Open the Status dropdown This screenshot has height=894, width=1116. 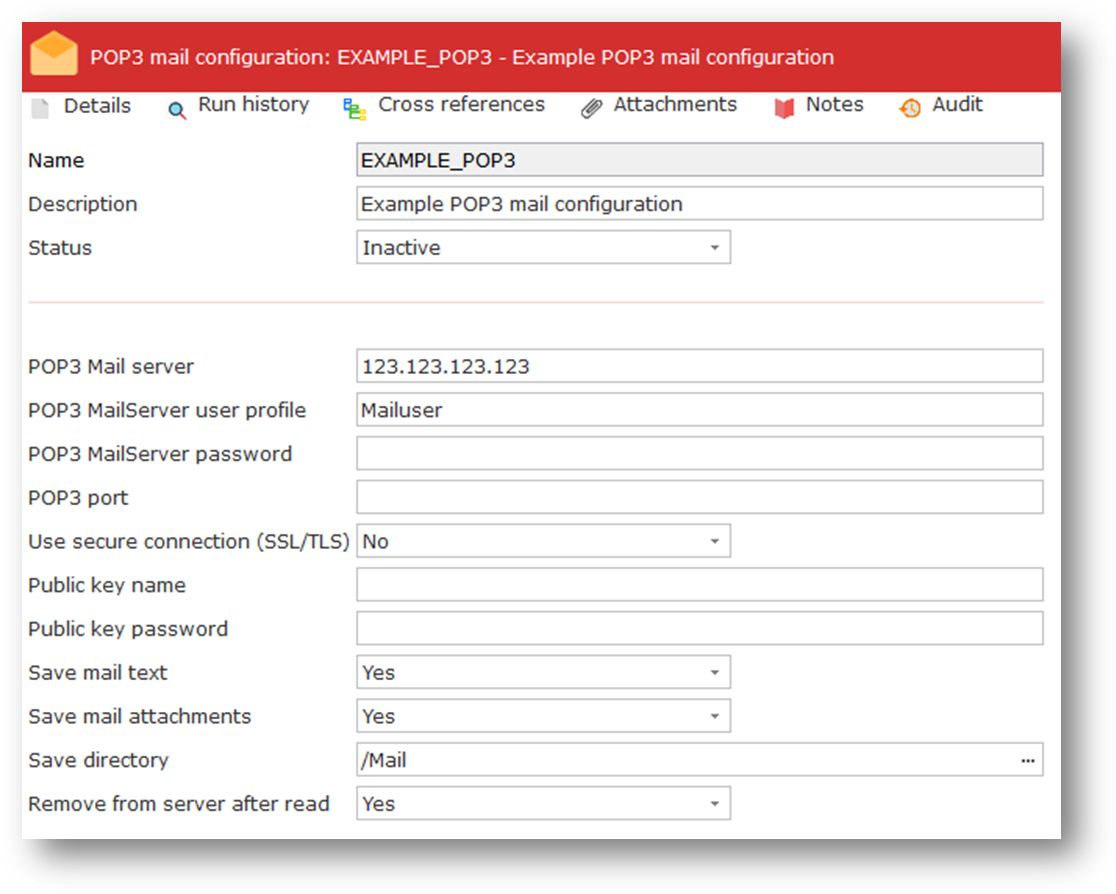click(x=714, y=248)
